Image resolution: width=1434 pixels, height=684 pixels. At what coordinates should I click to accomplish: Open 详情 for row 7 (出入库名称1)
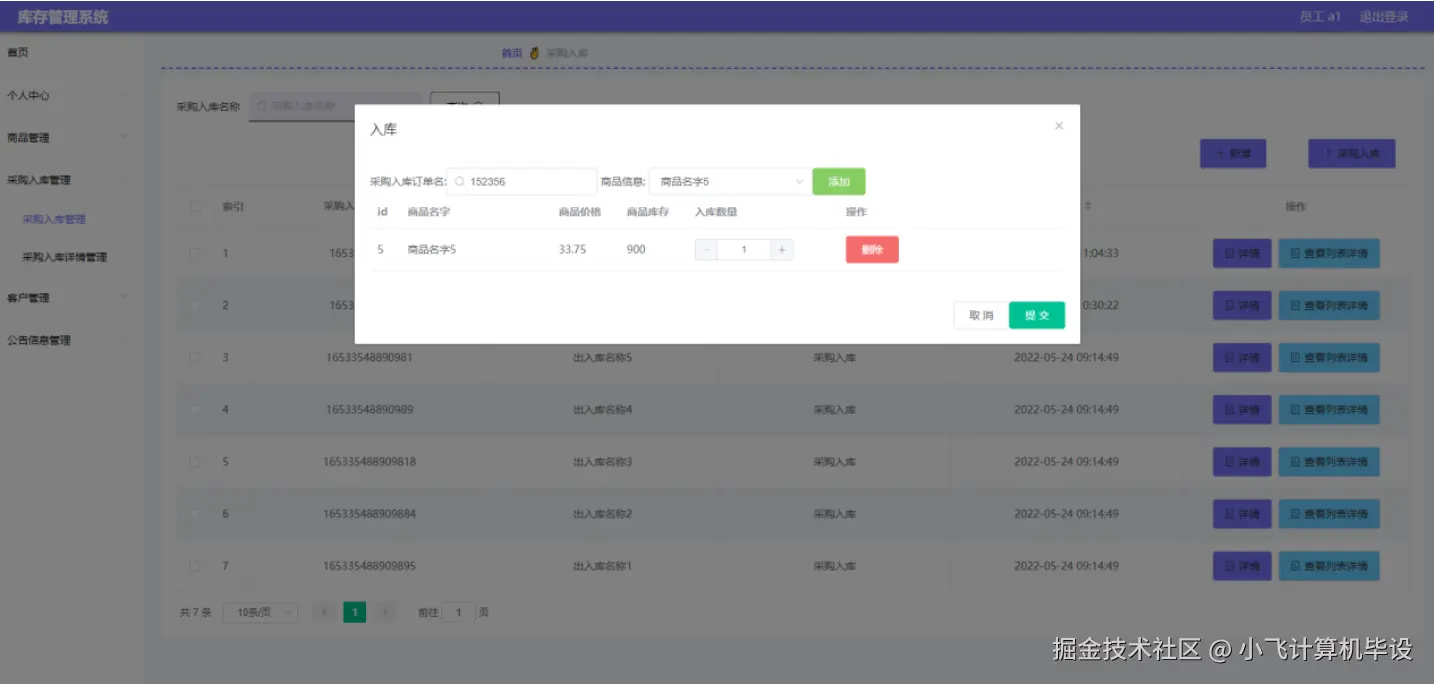tap(1242, 566)
